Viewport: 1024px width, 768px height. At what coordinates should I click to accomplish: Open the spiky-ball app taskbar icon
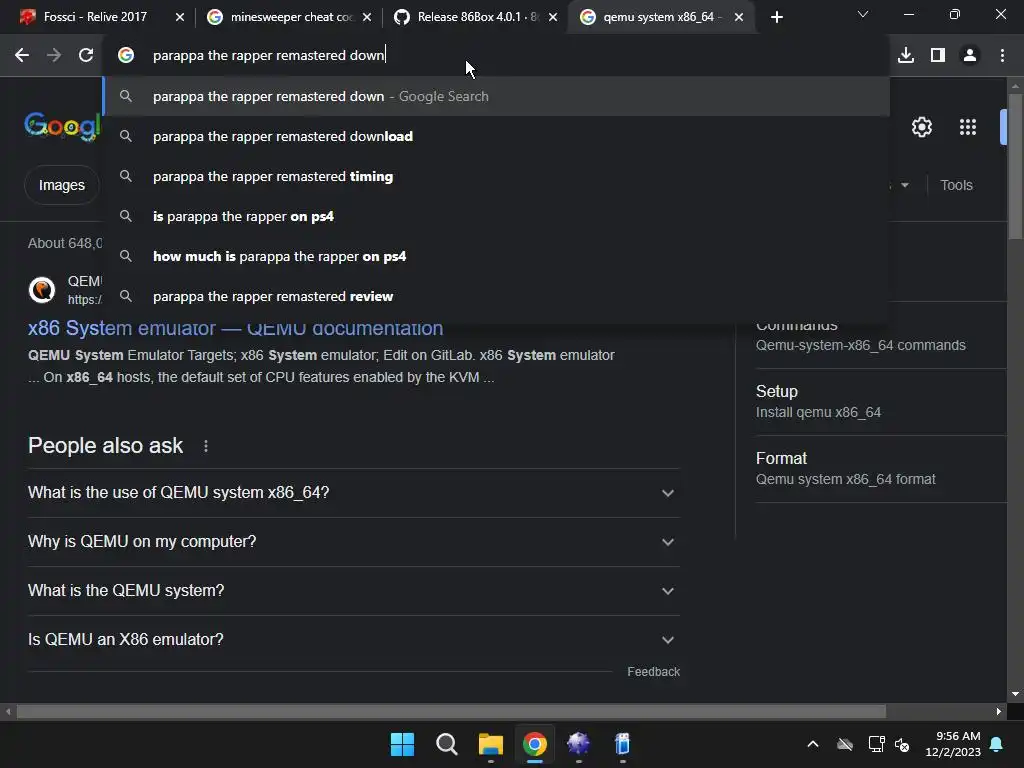(x=579, y=744)
